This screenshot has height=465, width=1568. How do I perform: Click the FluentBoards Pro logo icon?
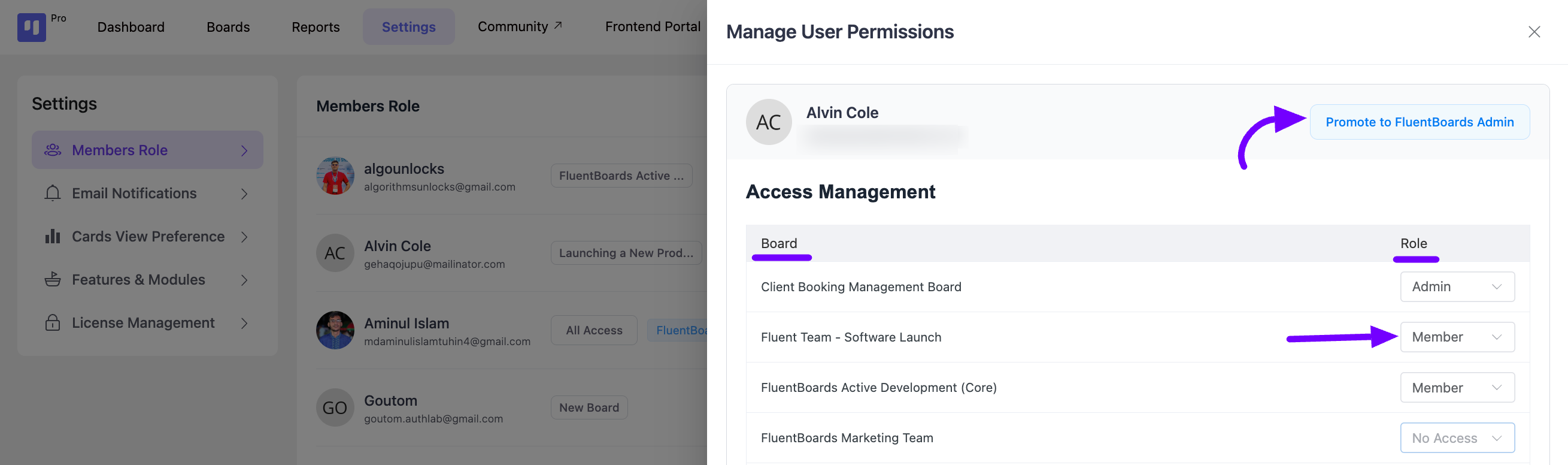(x=32, y=28)
